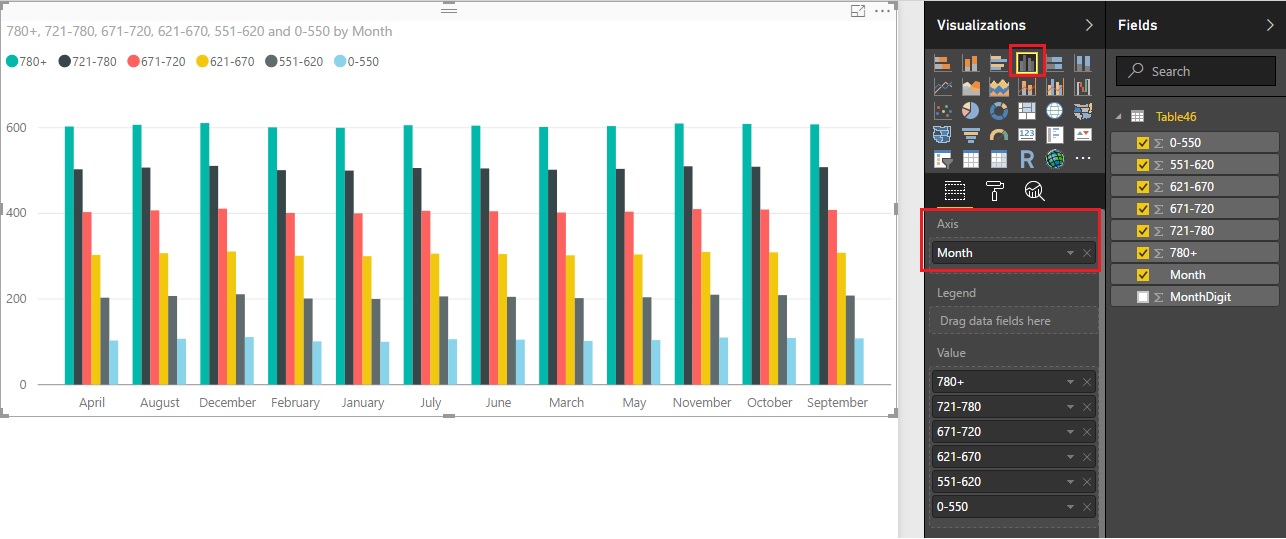Screen dimensions: 1286x539
Task: Select the donut chart visualization
Action: [998, 111]
